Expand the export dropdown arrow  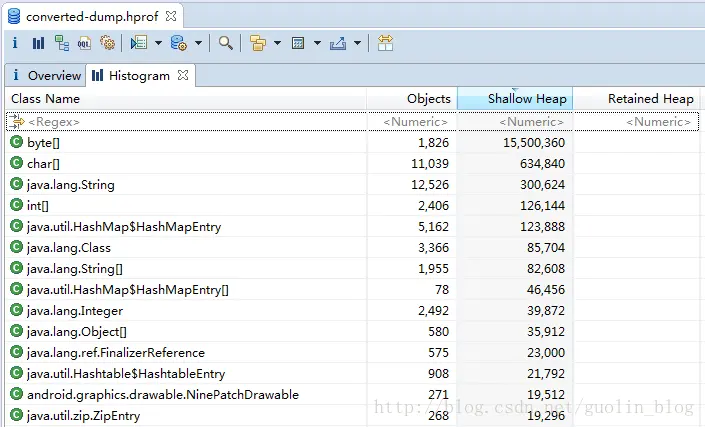[357, 43]
